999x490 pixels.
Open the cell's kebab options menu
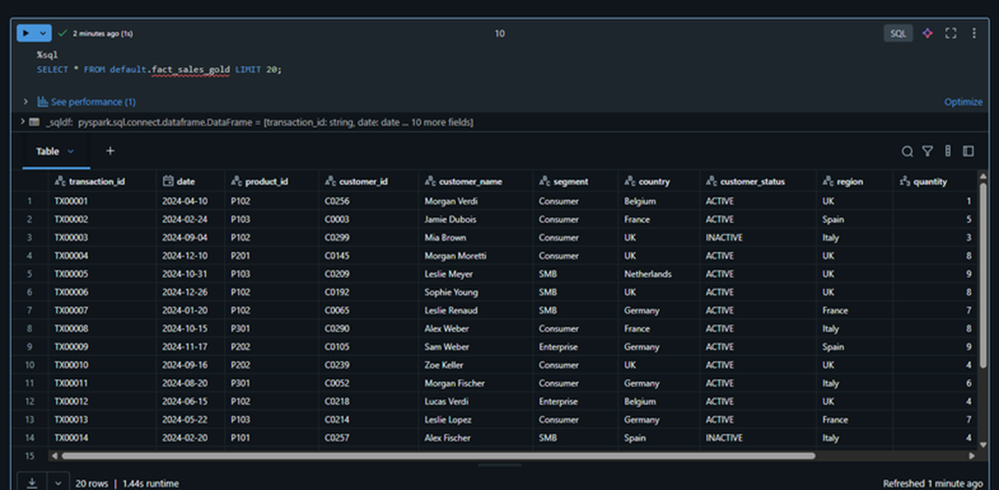pos(974,33)
